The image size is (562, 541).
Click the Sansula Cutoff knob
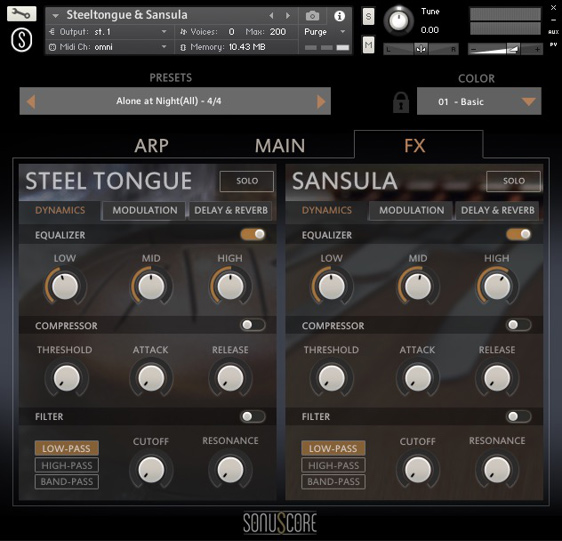click(418, 470)
